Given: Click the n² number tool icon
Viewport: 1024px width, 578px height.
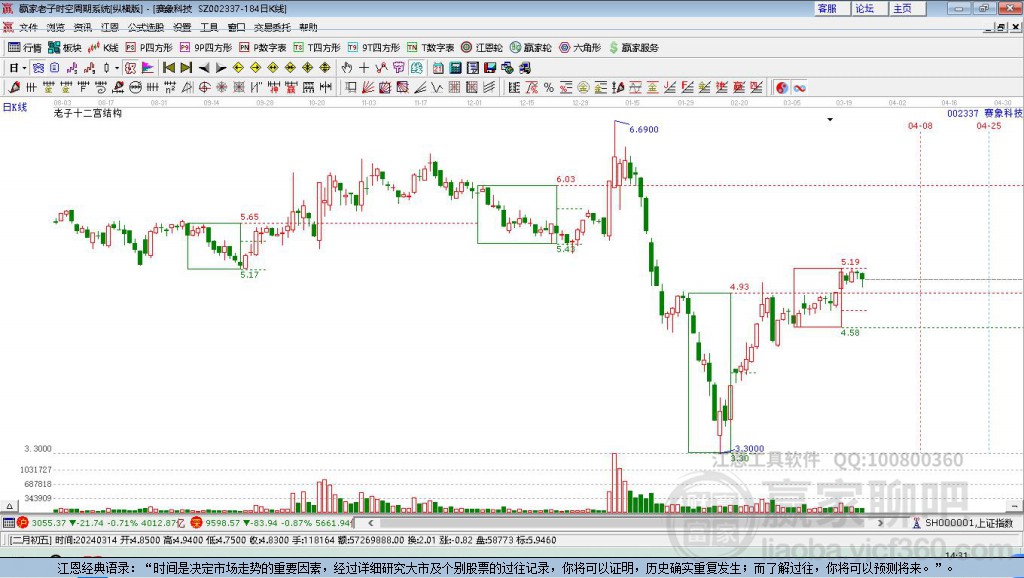Looking at the screenshot, I should [x=170, y=88].
